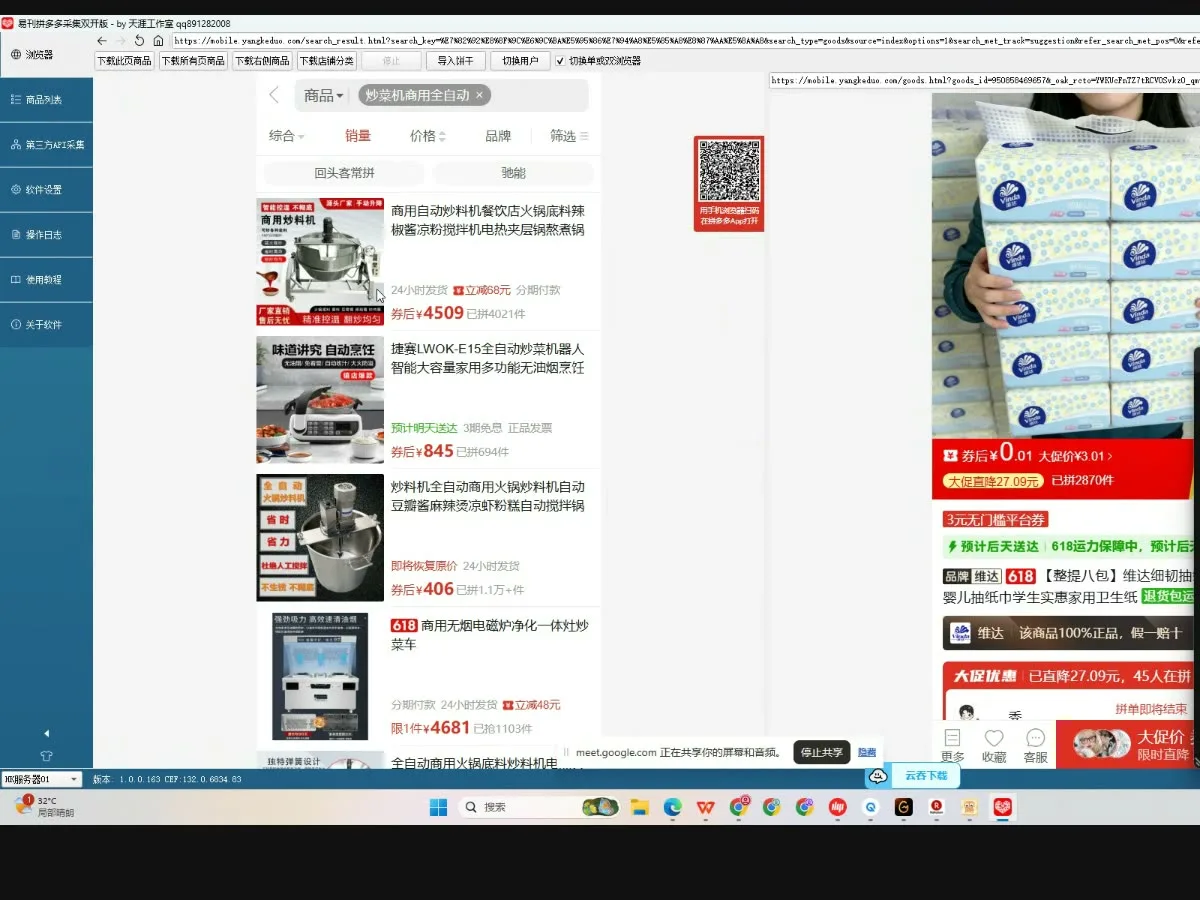Open the 商用无烟电磁炉净化一体灶 title

(490, 635)
